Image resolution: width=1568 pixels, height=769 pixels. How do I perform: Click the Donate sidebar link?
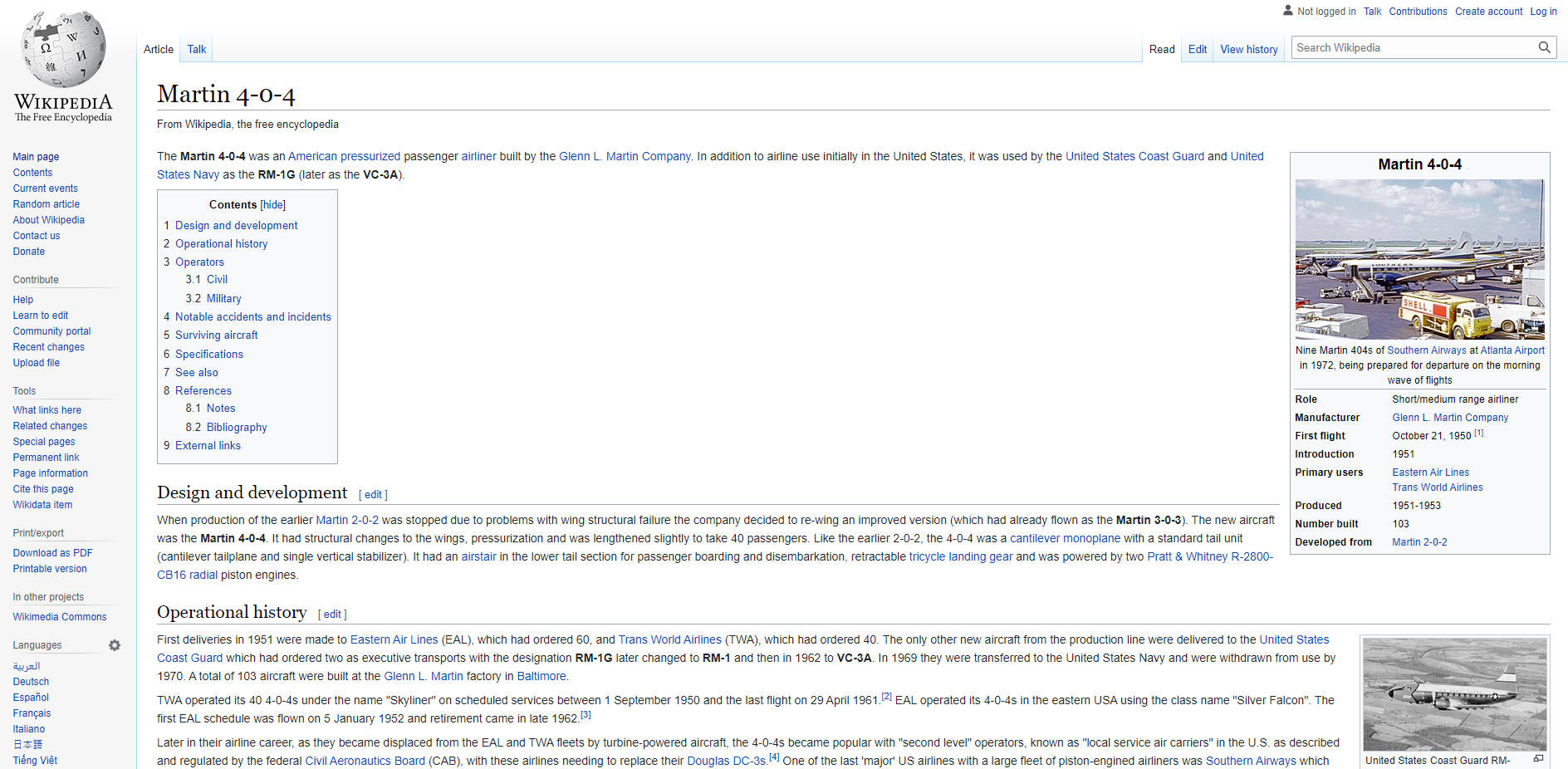coord(29,252)
